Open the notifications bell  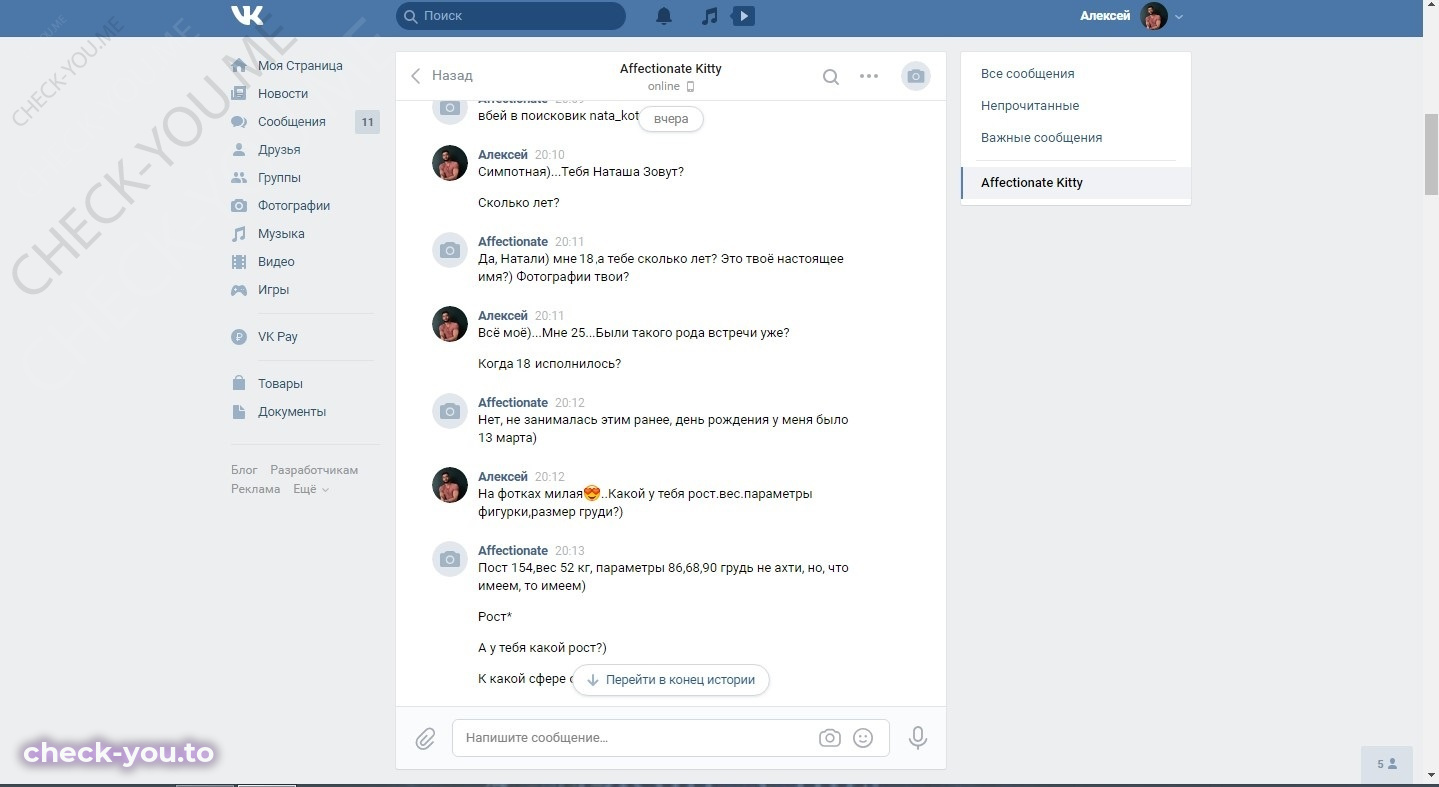pos(664,16)
